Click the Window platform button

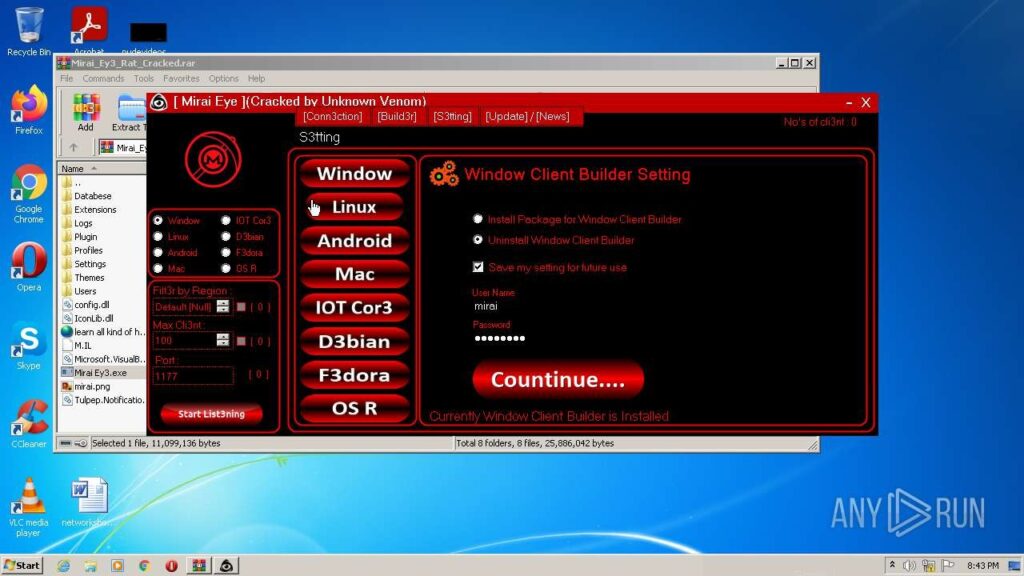(355, 174)
